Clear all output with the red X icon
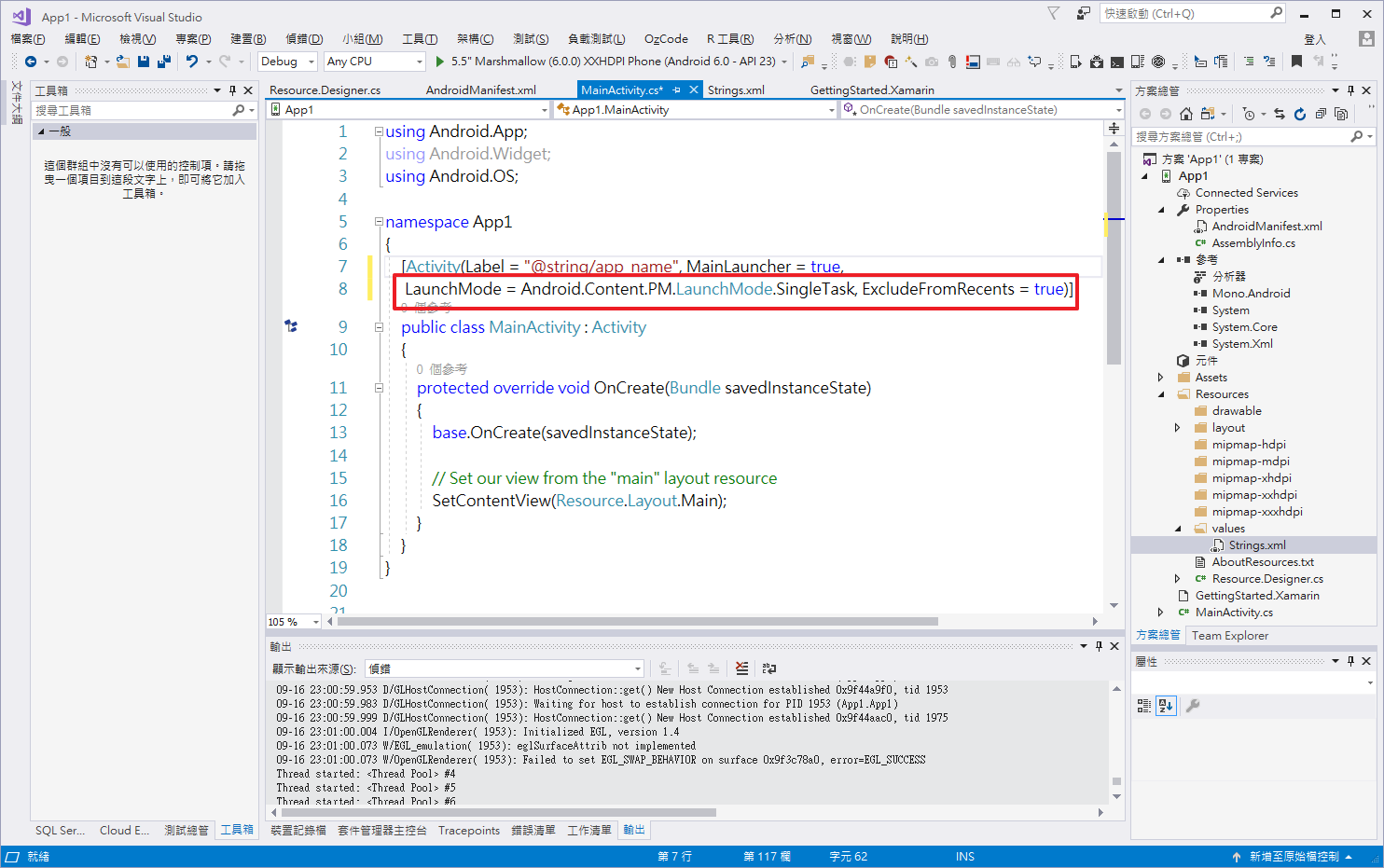The height and width of the screenshot is (868, 1384). pos(741,668)
